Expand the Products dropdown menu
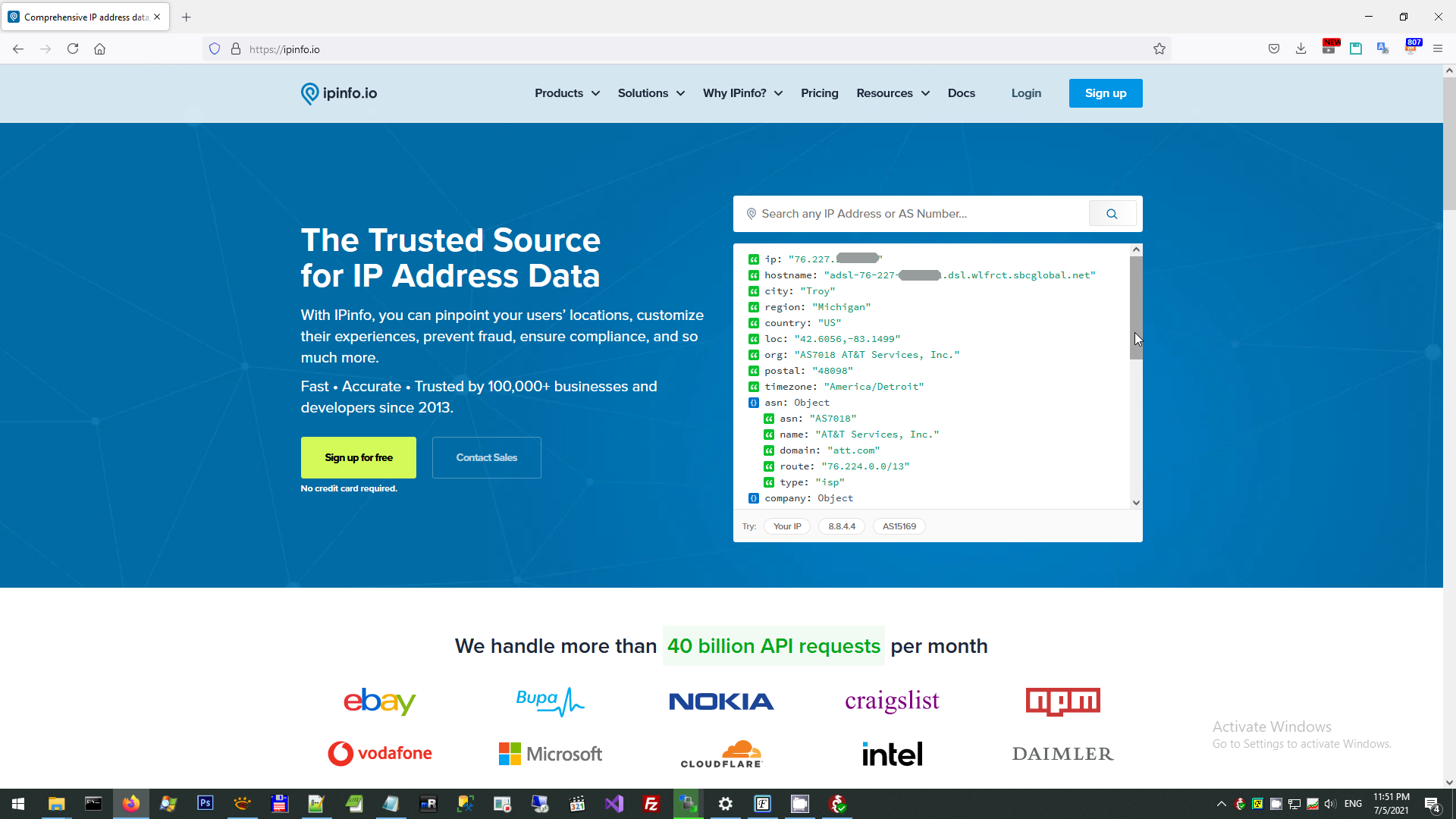 click(566, 93)
